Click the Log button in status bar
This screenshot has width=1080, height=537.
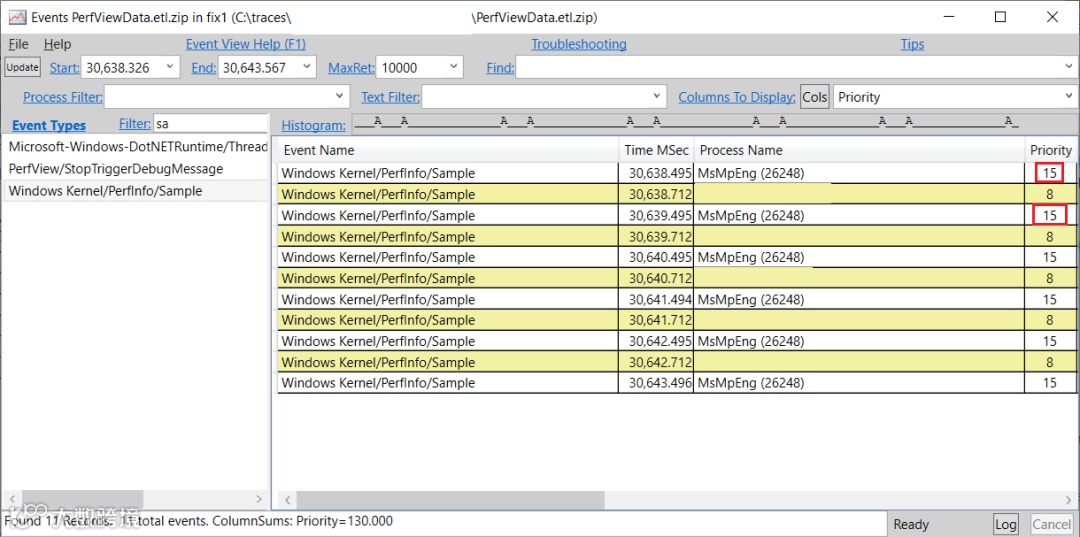click(1006, 524)
